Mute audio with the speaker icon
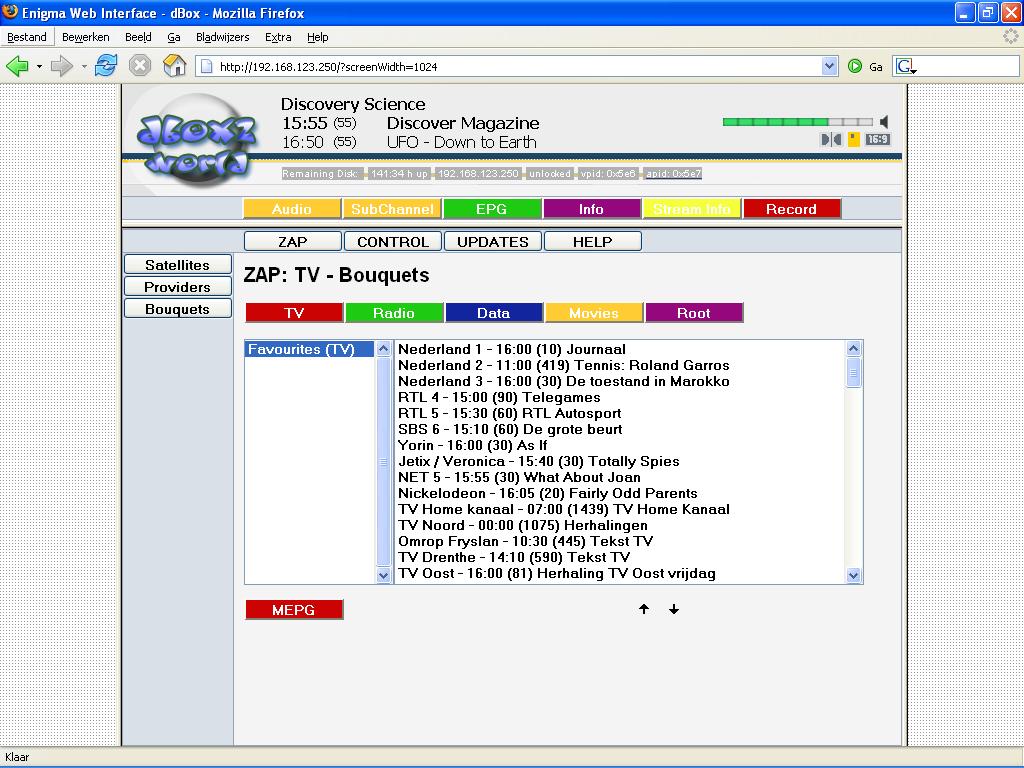Screen dimensions: 1024x768 tap(884, 122)
